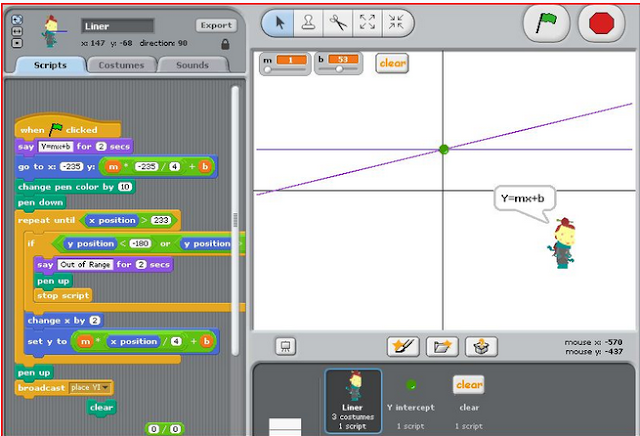Select the grow sprite tool

[367, 23]
